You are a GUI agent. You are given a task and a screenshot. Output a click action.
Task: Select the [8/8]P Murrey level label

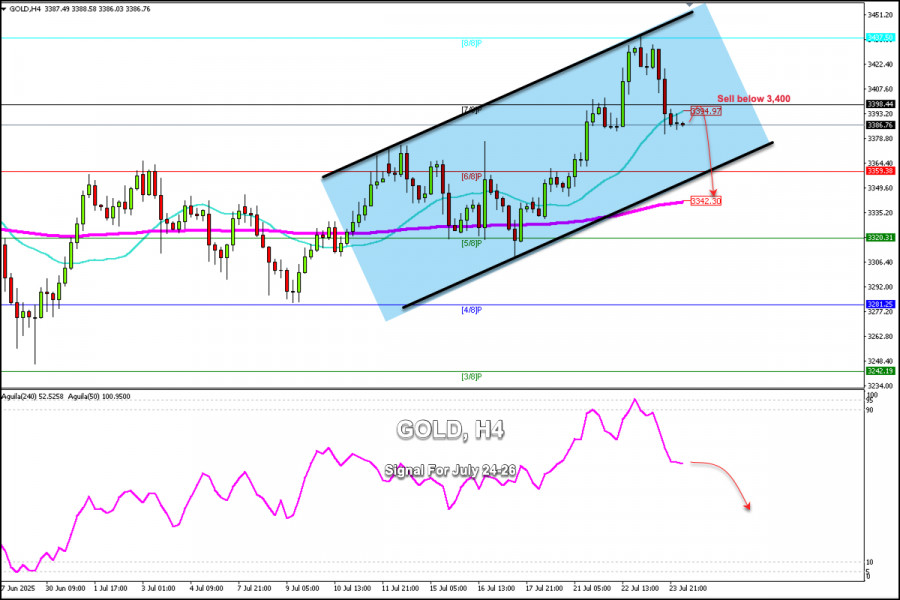tap(471, 43)
